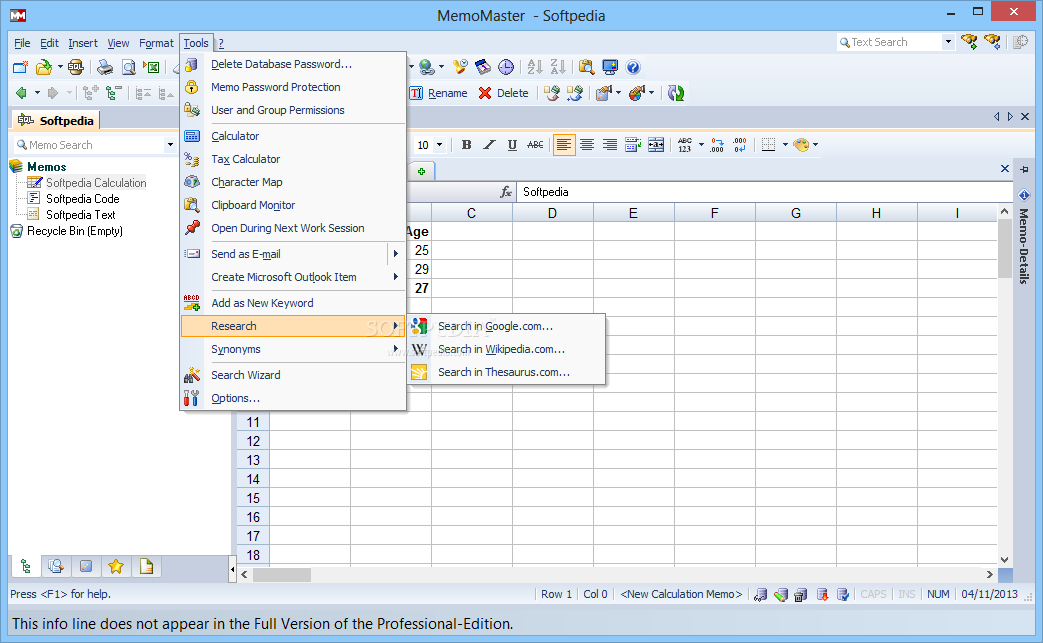Click the ABC 123 number format icon
This screenshot has height=643, width=1043.
tap(684, 145)
